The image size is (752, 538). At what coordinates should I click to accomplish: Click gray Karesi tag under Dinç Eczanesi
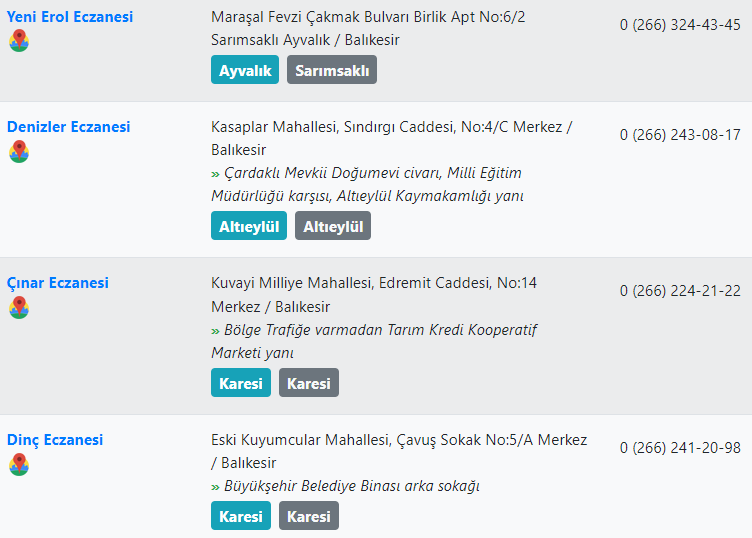coord(309,515)
